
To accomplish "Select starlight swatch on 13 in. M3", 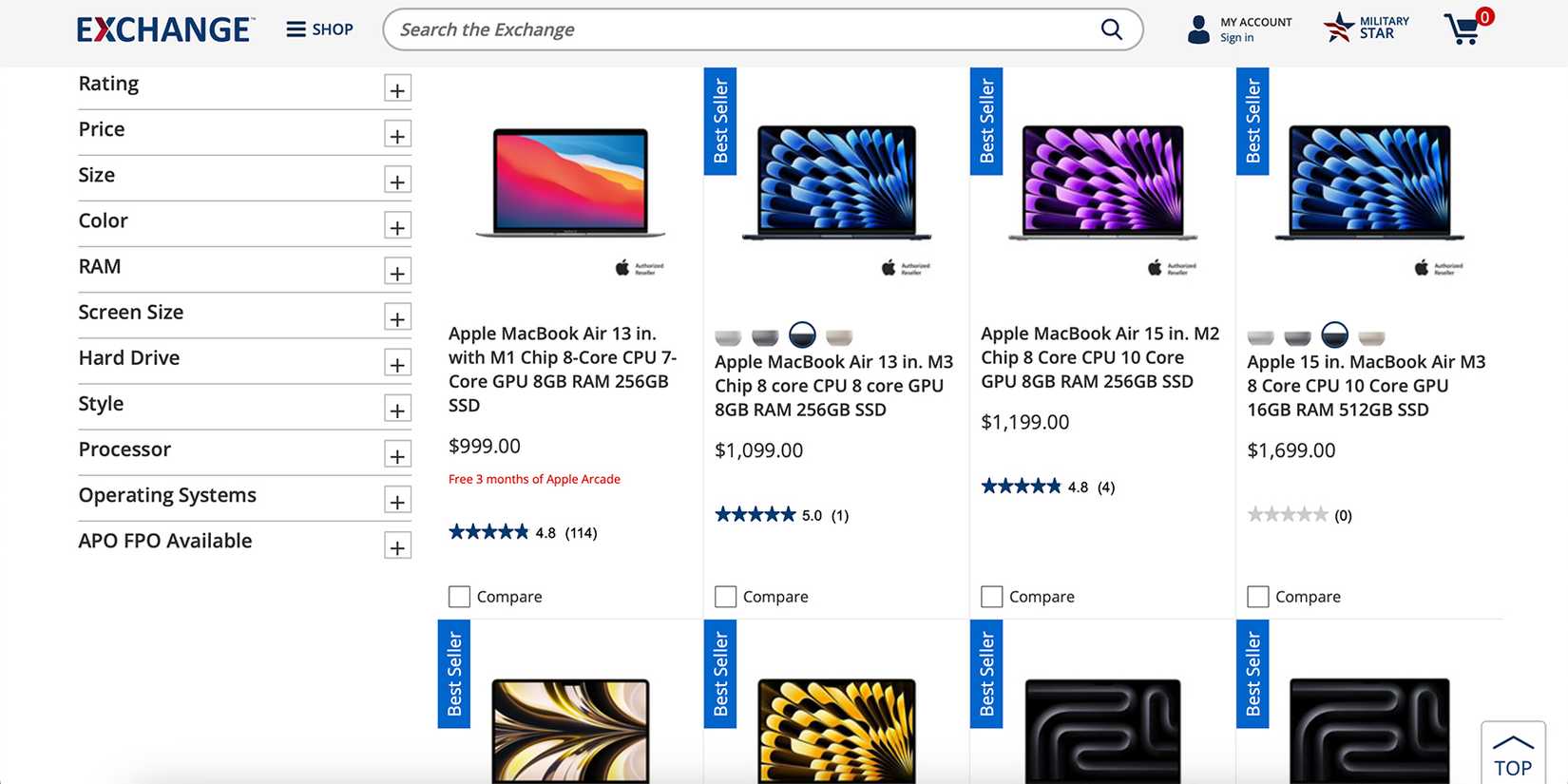I will click(839, 336).
